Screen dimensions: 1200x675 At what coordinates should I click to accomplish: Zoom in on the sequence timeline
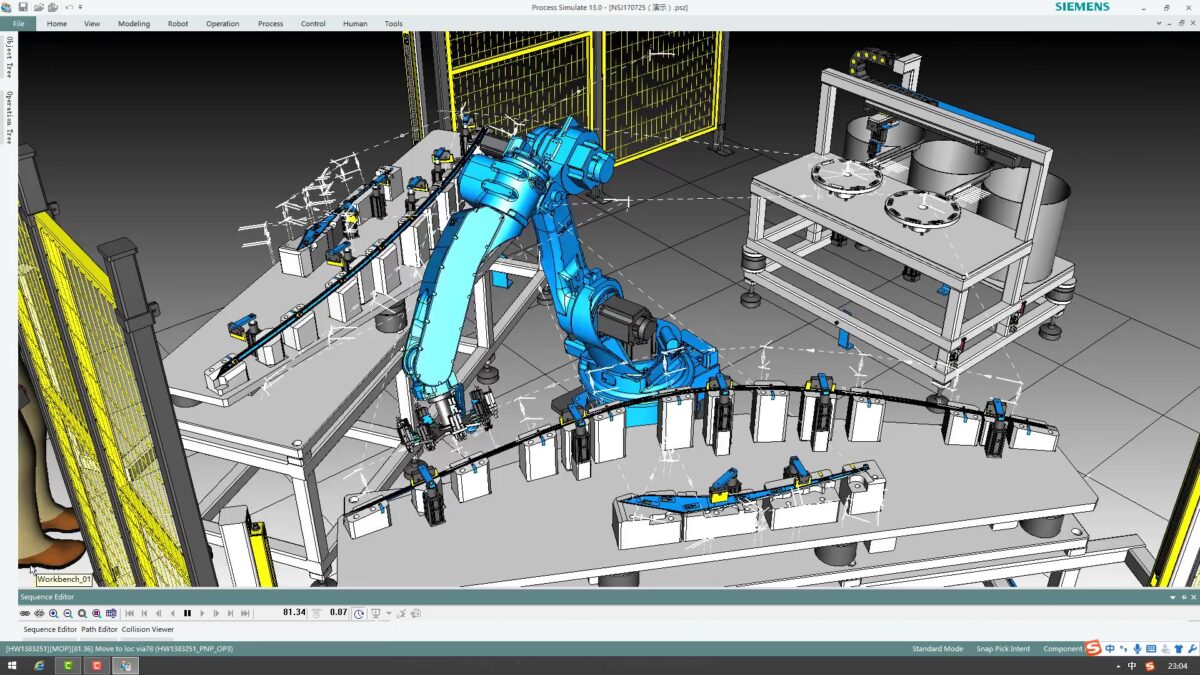[53, 613]
